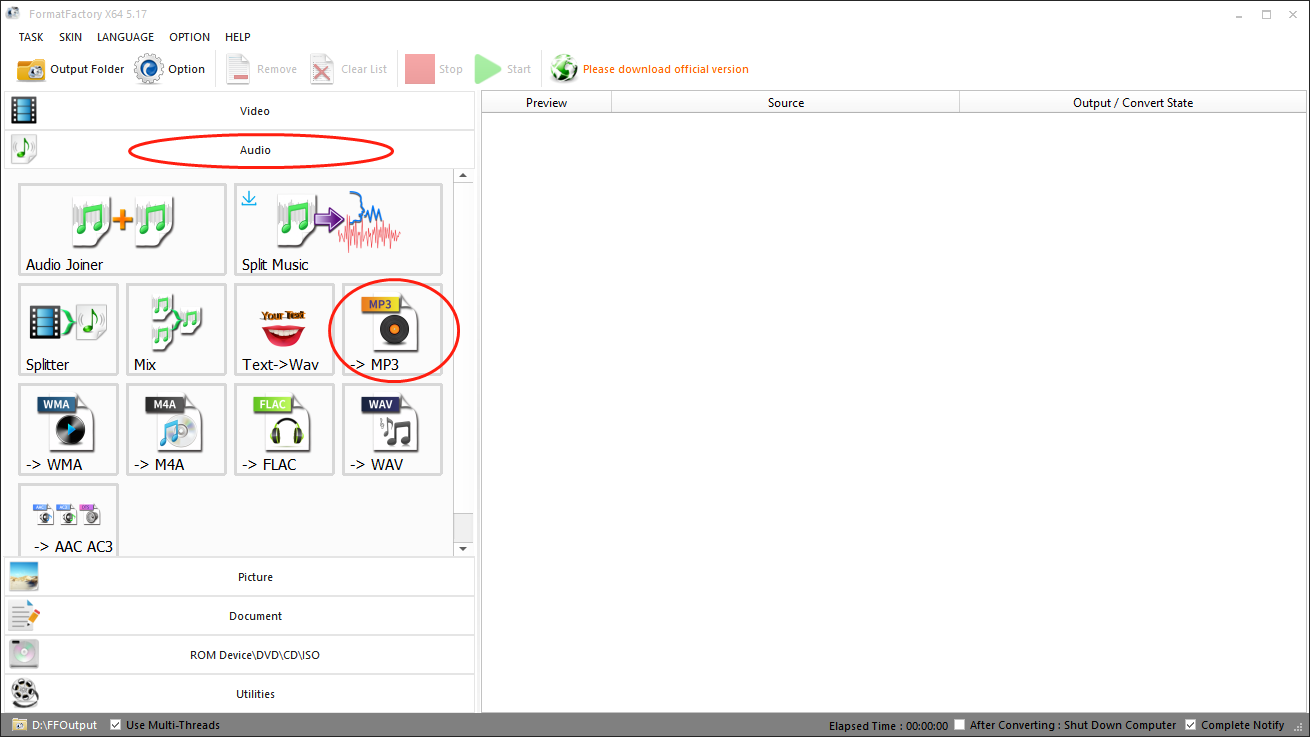
Task: Click the audio panel scroll up arrow
Action: pyautogui.click(x=463, y=176)
